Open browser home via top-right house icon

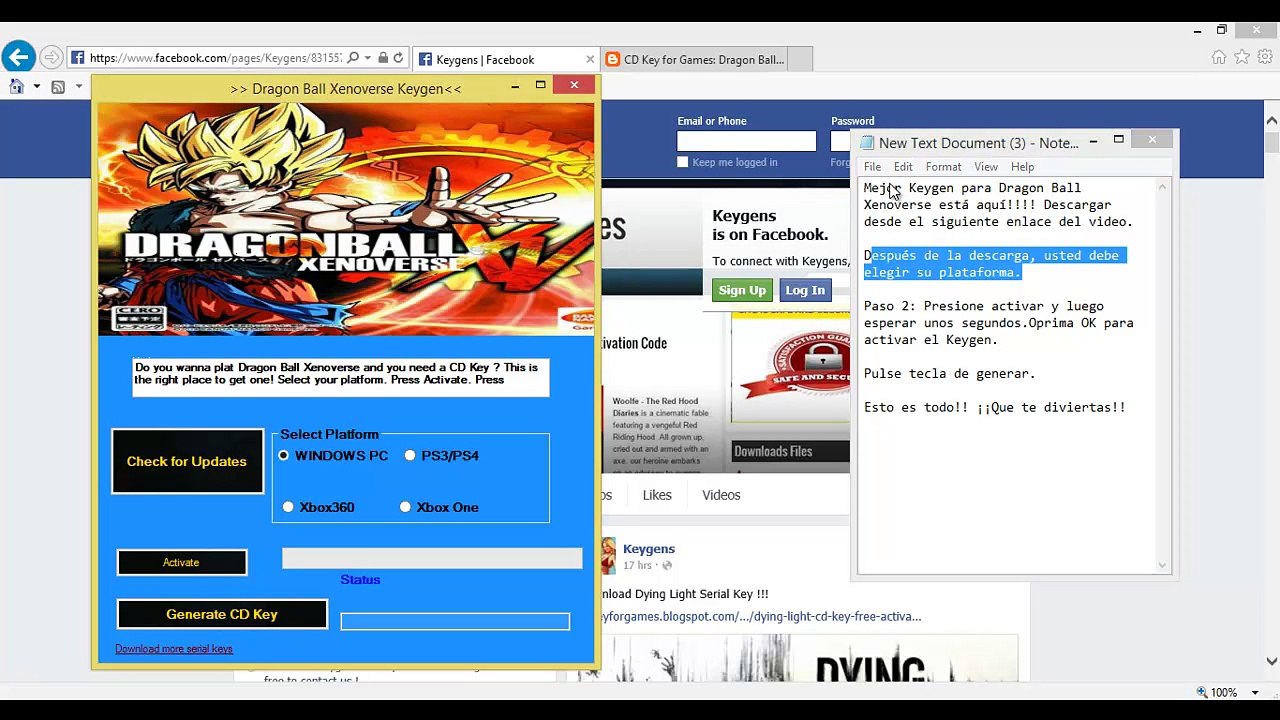pyautogui.click(x=1219, y=57)
